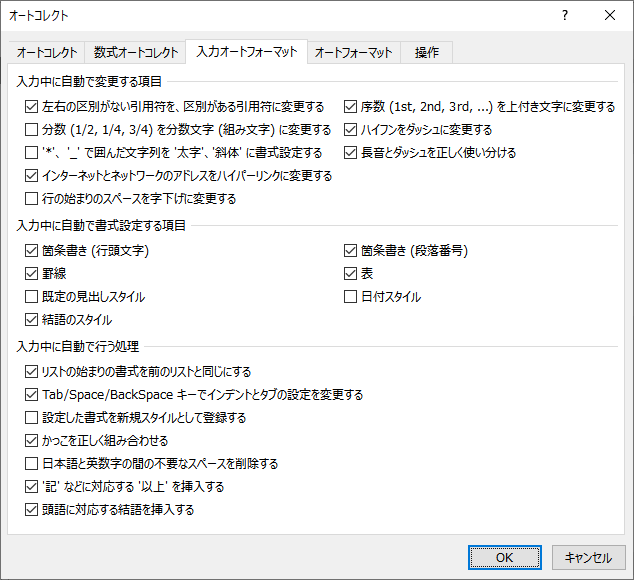Select the 入力オートフォーマット tab
The width and height of the screenshot is (634, 580).
[x=247, y=52]
